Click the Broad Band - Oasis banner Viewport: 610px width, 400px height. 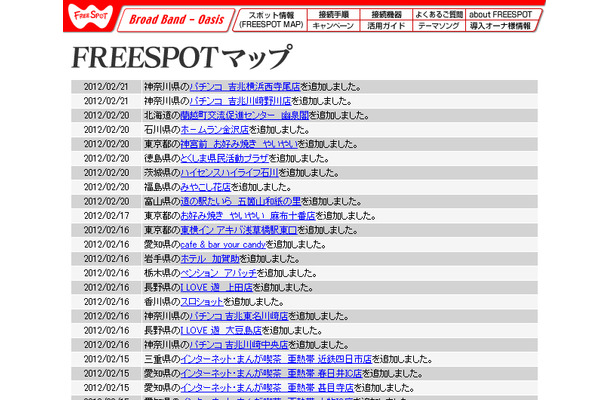click(x=176, y=19)
